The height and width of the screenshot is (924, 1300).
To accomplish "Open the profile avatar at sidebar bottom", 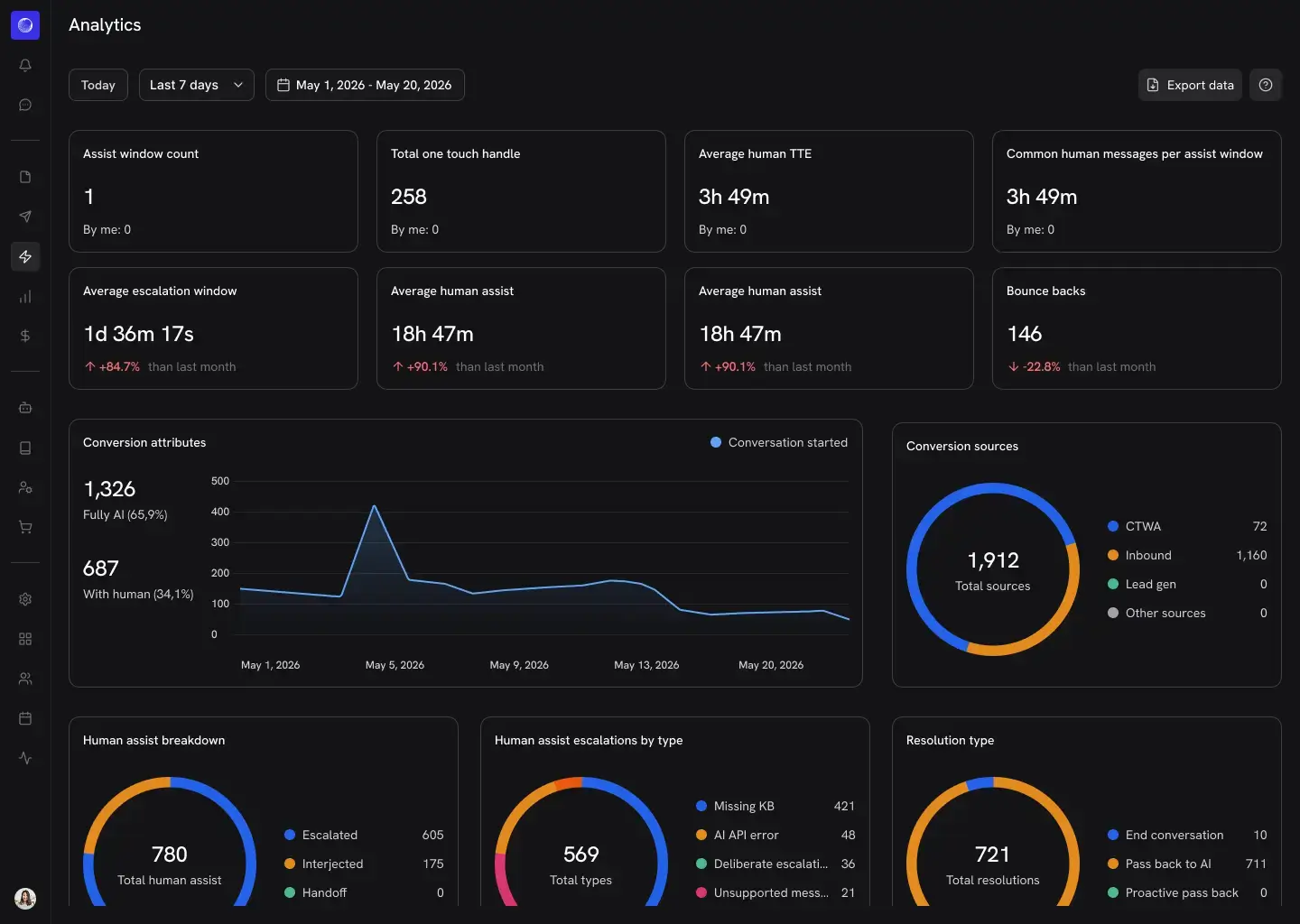I will tap(25, 899).
